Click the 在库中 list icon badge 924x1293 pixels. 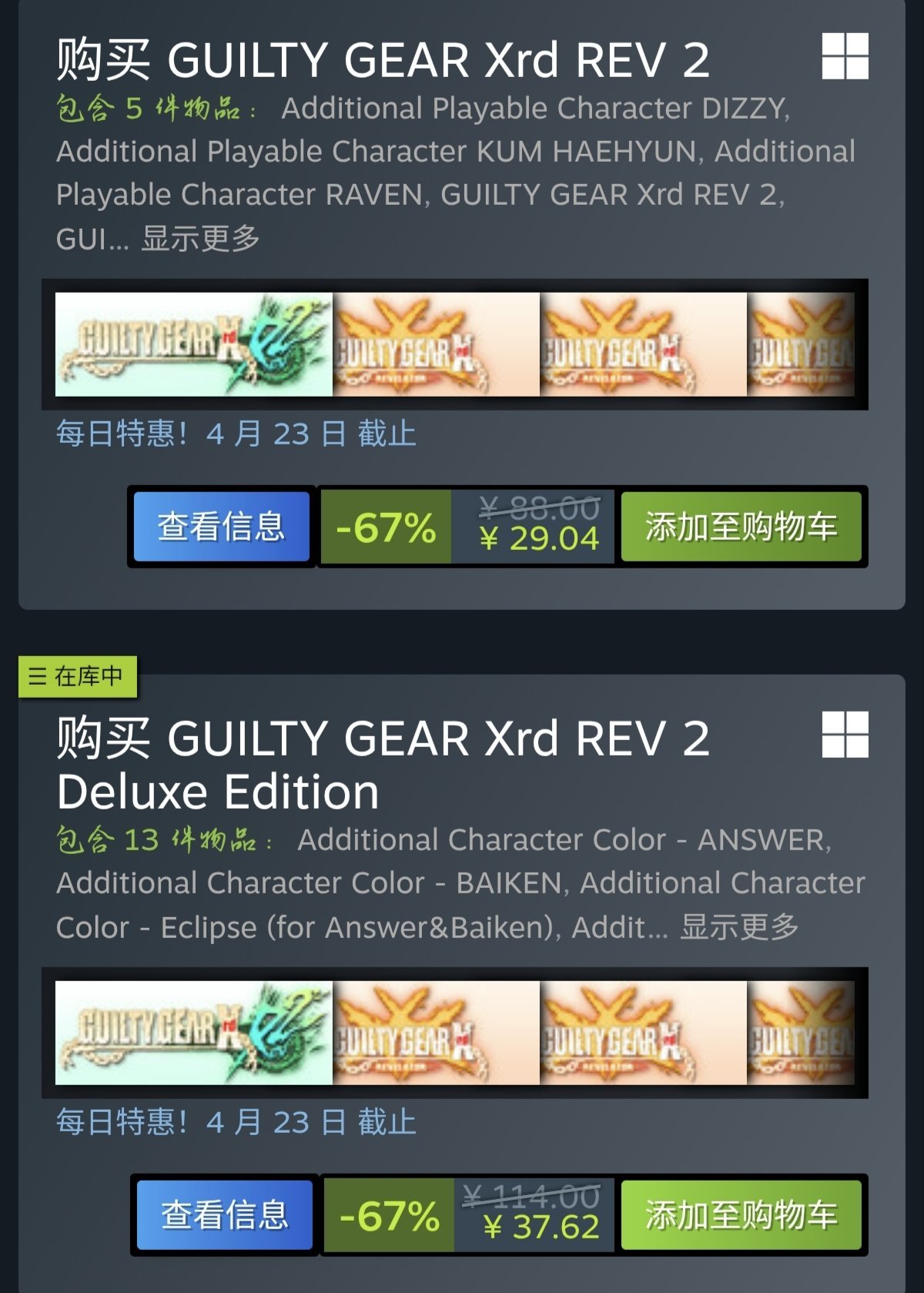[x=78, y=676]
